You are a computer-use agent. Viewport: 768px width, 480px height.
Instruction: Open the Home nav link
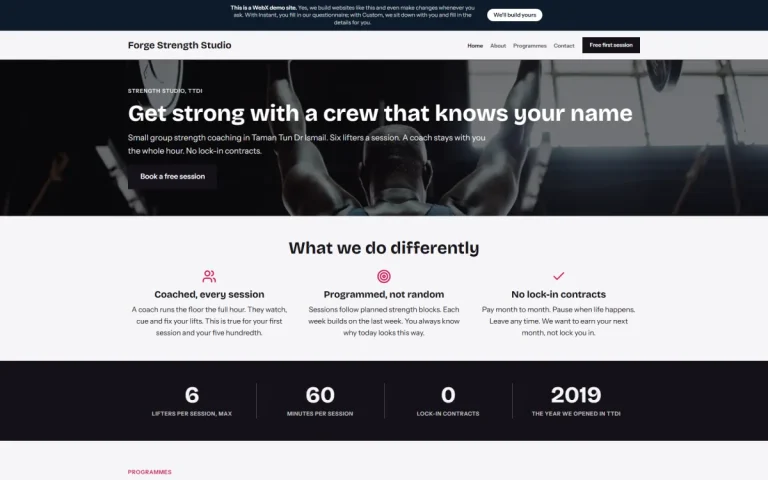pos(475,46)
